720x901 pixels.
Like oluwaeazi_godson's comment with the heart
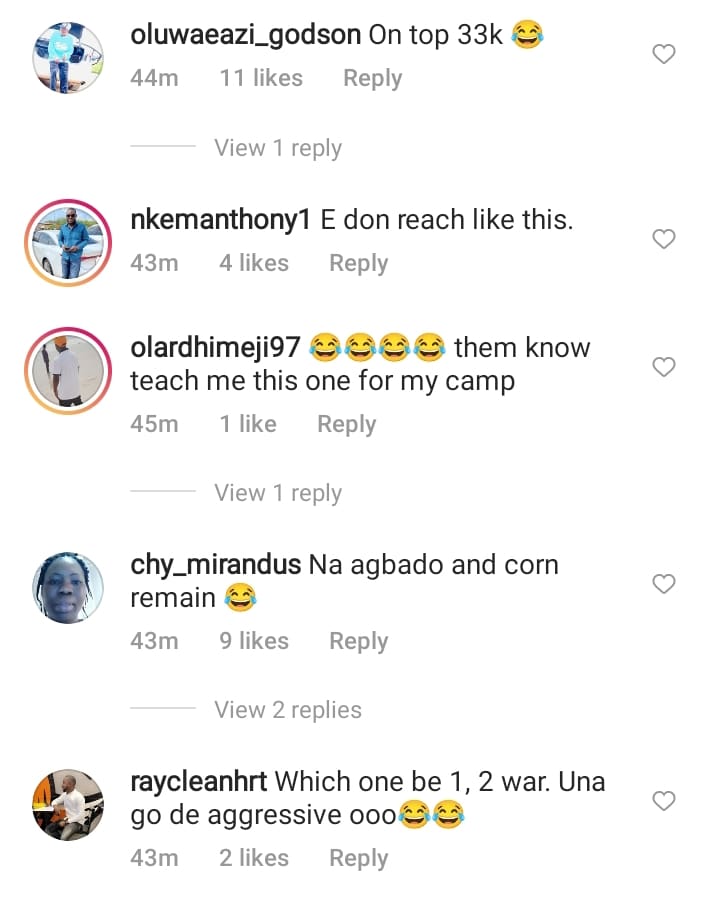pyautogui.click(x=664, y=55)
